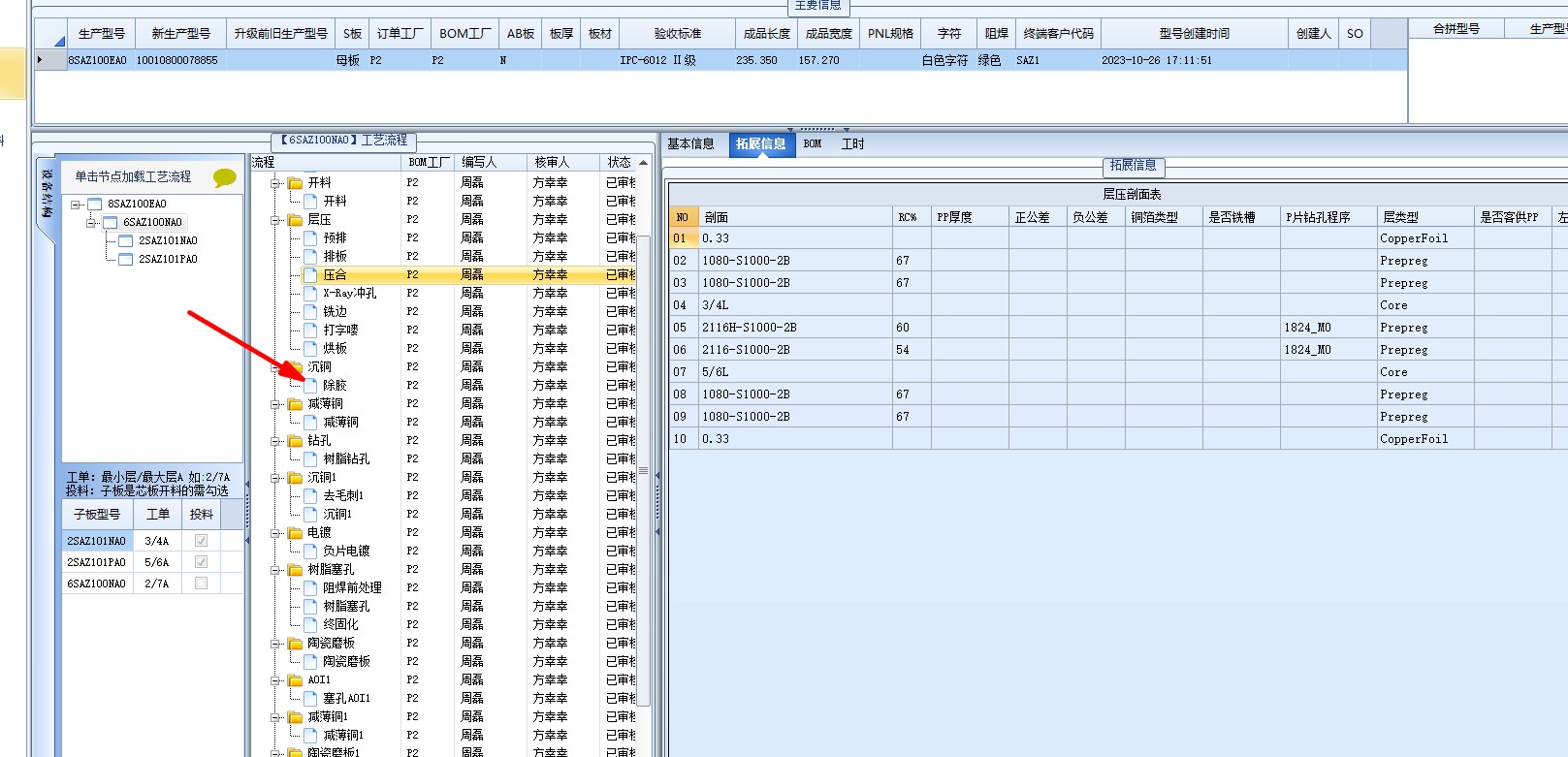Open the BOM tab
The image size is (1568, 757).
(x=813, y=144)
